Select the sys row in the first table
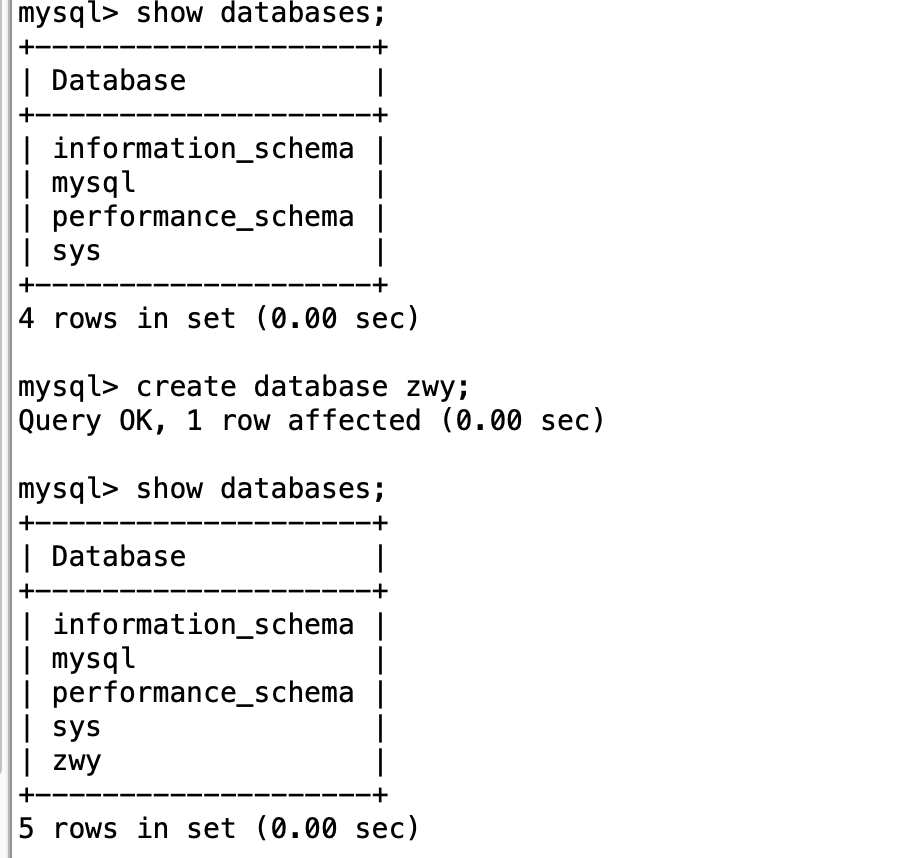 pyautogui.click(x=77, y=251)
